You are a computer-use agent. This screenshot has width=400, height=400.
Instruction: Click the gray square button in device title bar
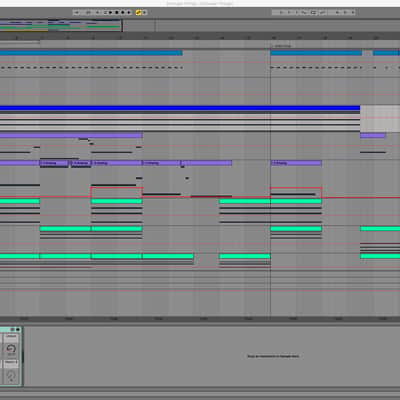point(12,330)
